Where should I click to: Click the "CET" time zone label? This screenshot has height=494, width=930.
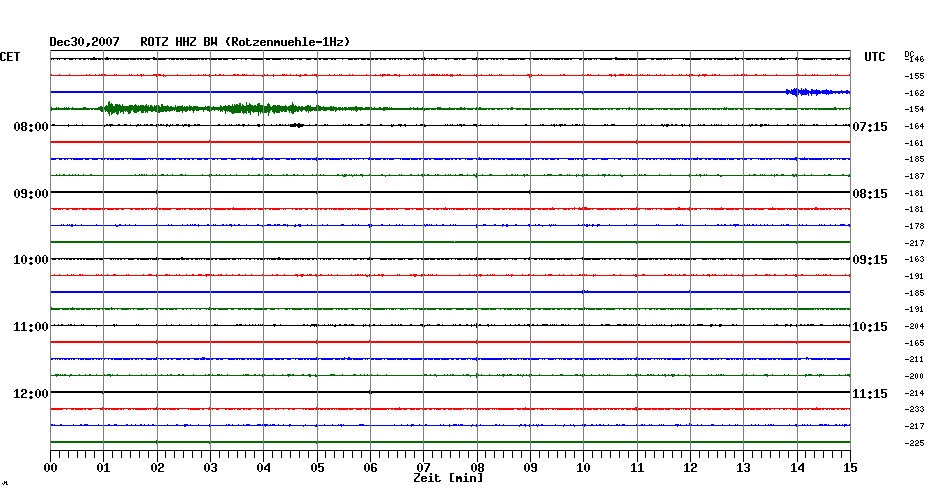pyautogui.click(x=10, y=57)
